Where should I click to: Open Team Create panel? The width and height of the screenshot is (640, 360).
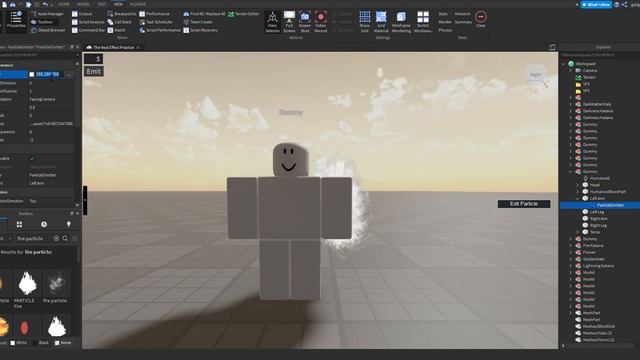click(198, 22)
